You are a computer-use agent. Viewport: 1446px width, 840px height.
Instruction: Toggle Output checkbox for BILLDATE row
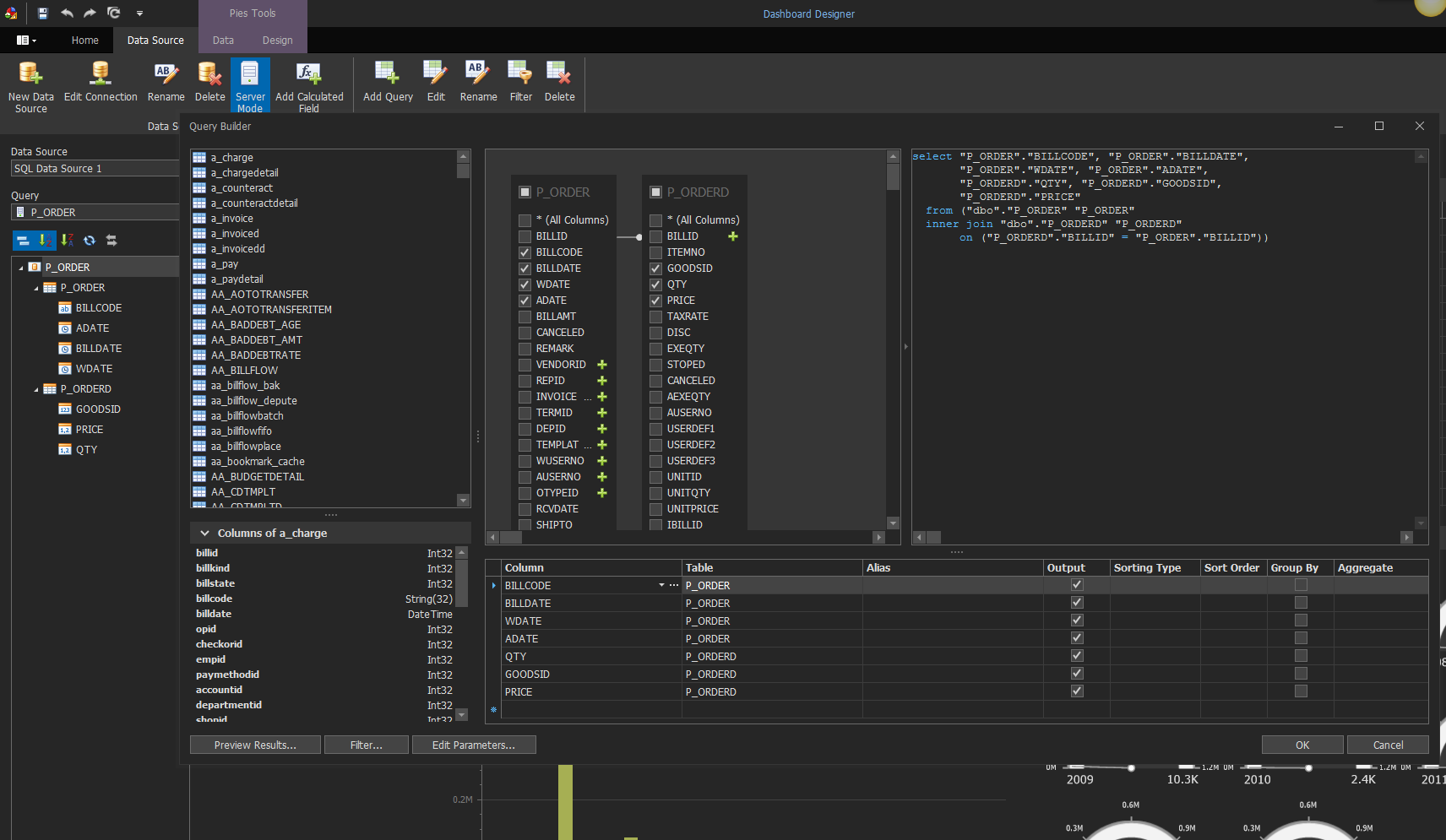click(x=1077, y=603)
